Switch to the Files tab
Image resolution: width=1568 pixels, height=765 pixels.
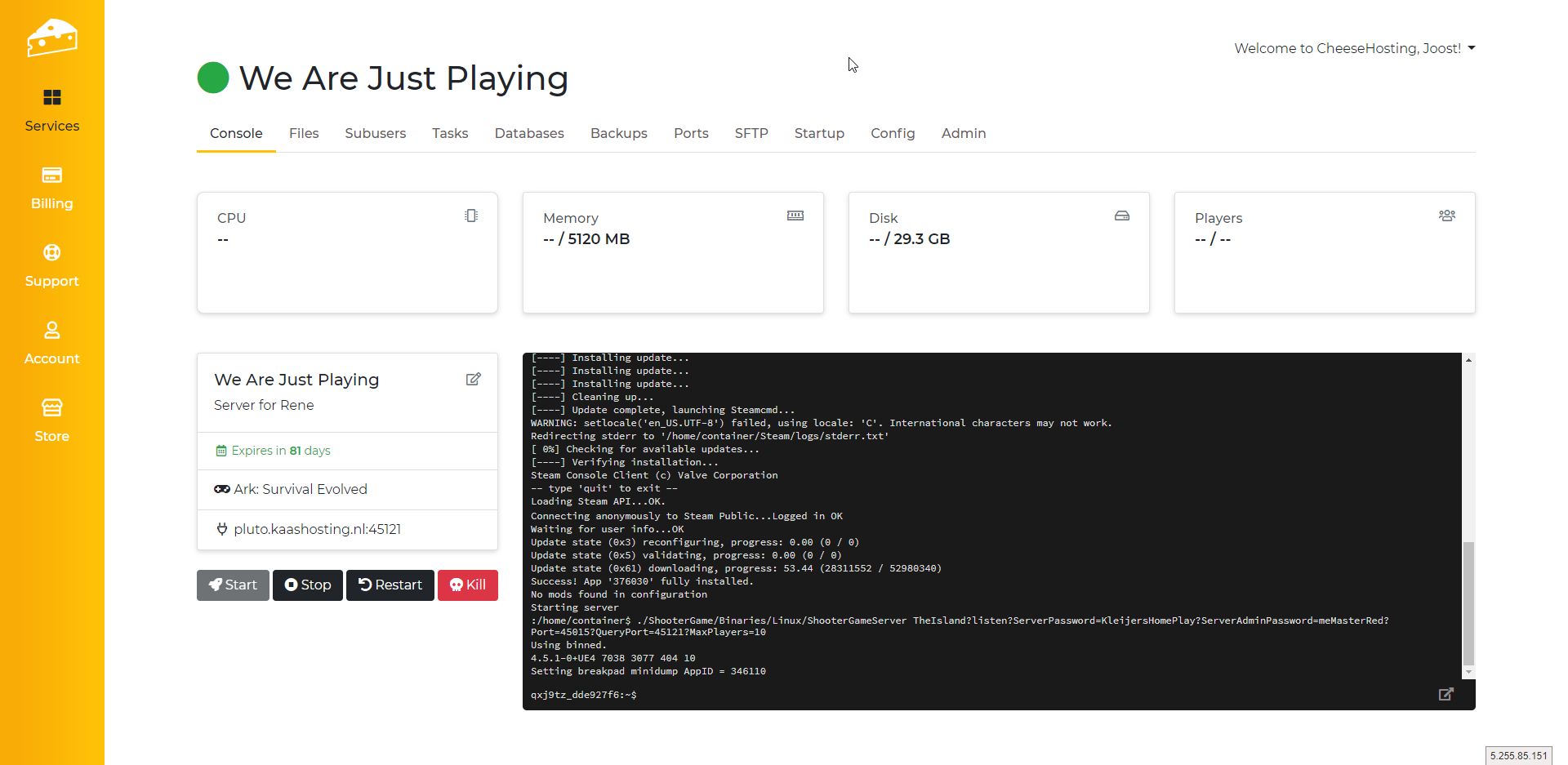pos(304,133)
